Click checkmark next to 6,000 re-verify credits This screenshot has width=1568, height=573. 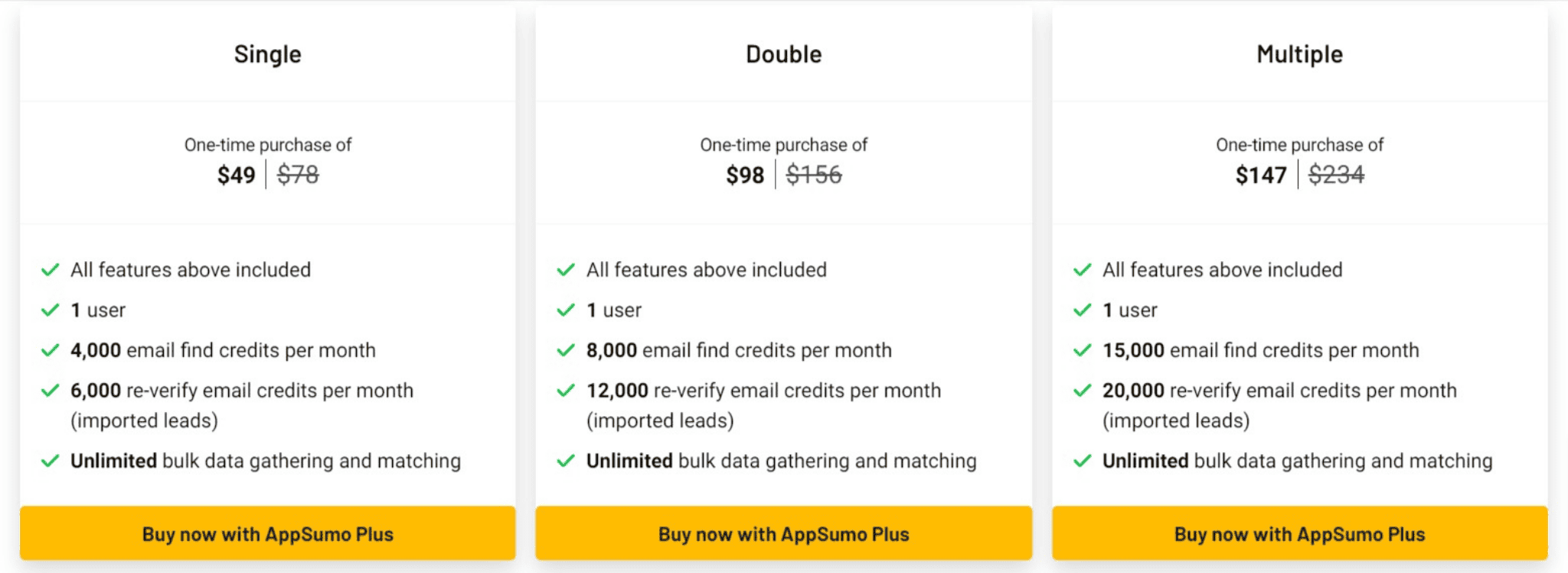pos(51,391)
